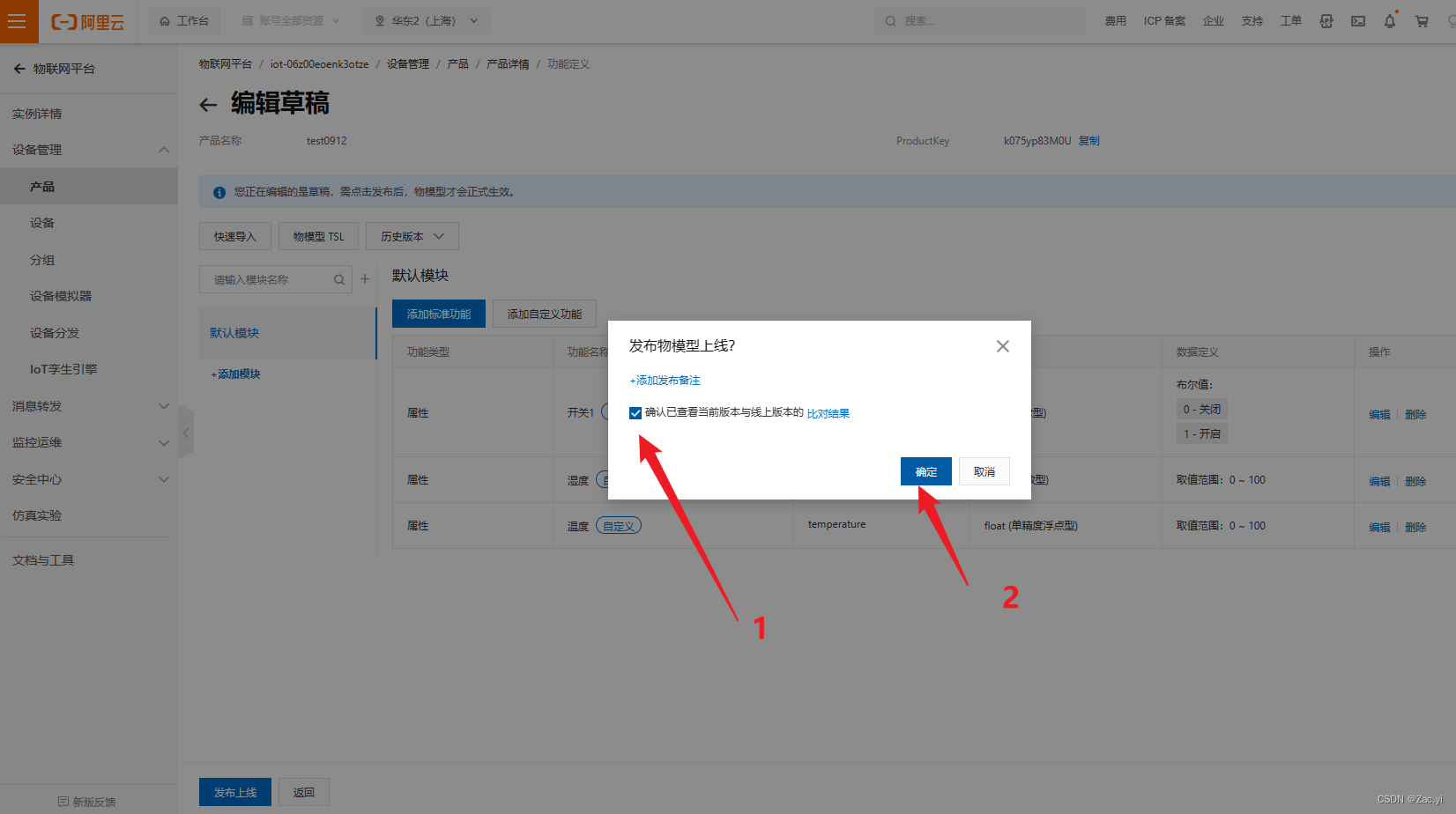
Task: Edit the 湿度 row via 编辑
Action: click(1379, 481)
